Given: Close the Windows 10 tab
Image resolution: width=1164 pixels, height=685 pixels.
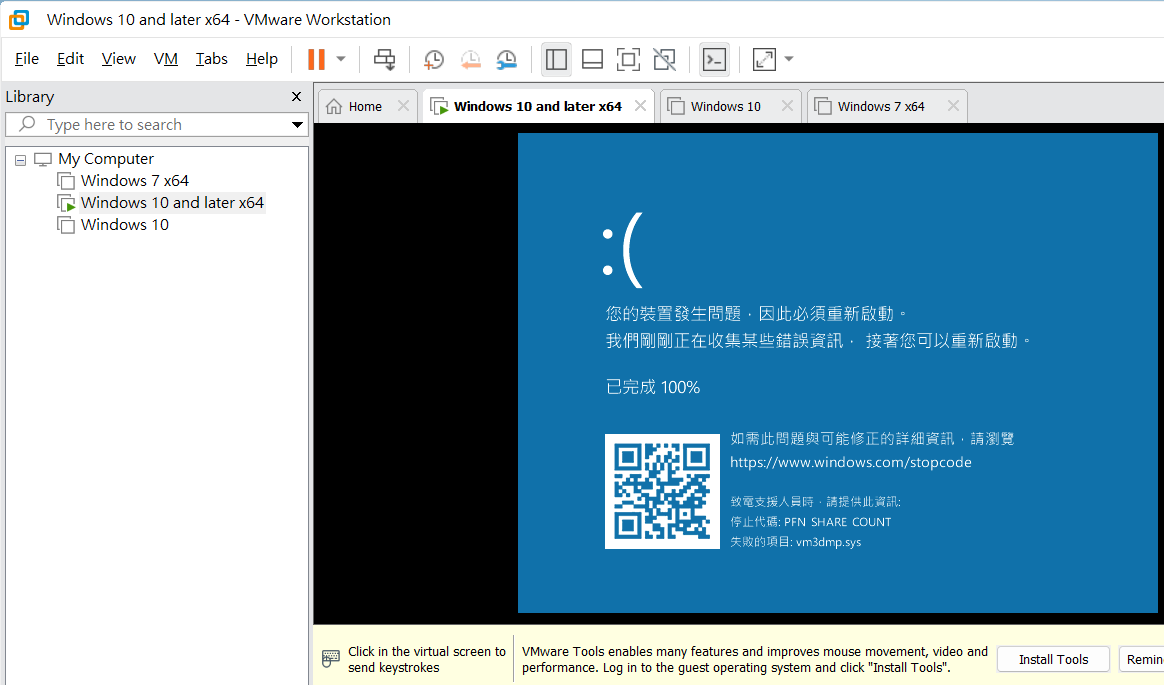Looking at the screenshot, I should tap(787, 106).
